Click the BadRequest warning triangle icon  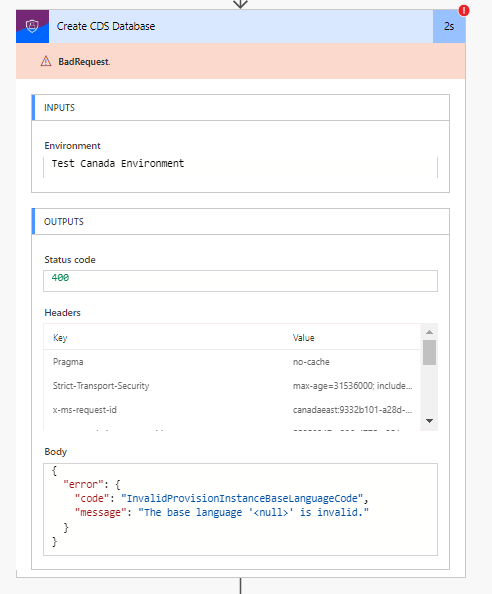(46, 61)
